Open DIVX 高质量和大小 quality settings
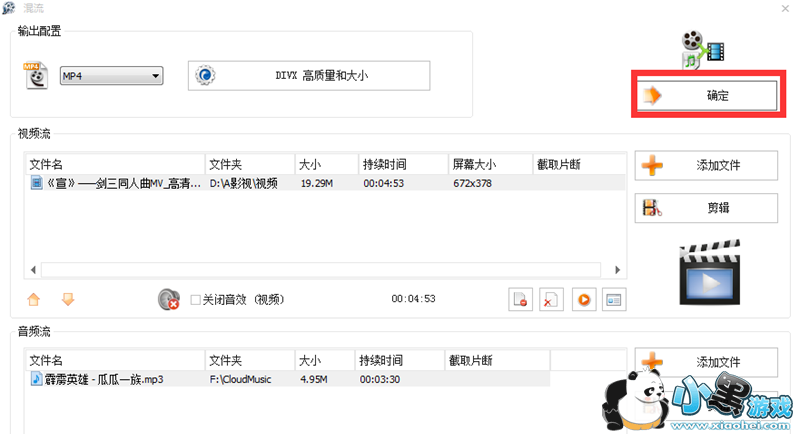 [x=309, y=76]
